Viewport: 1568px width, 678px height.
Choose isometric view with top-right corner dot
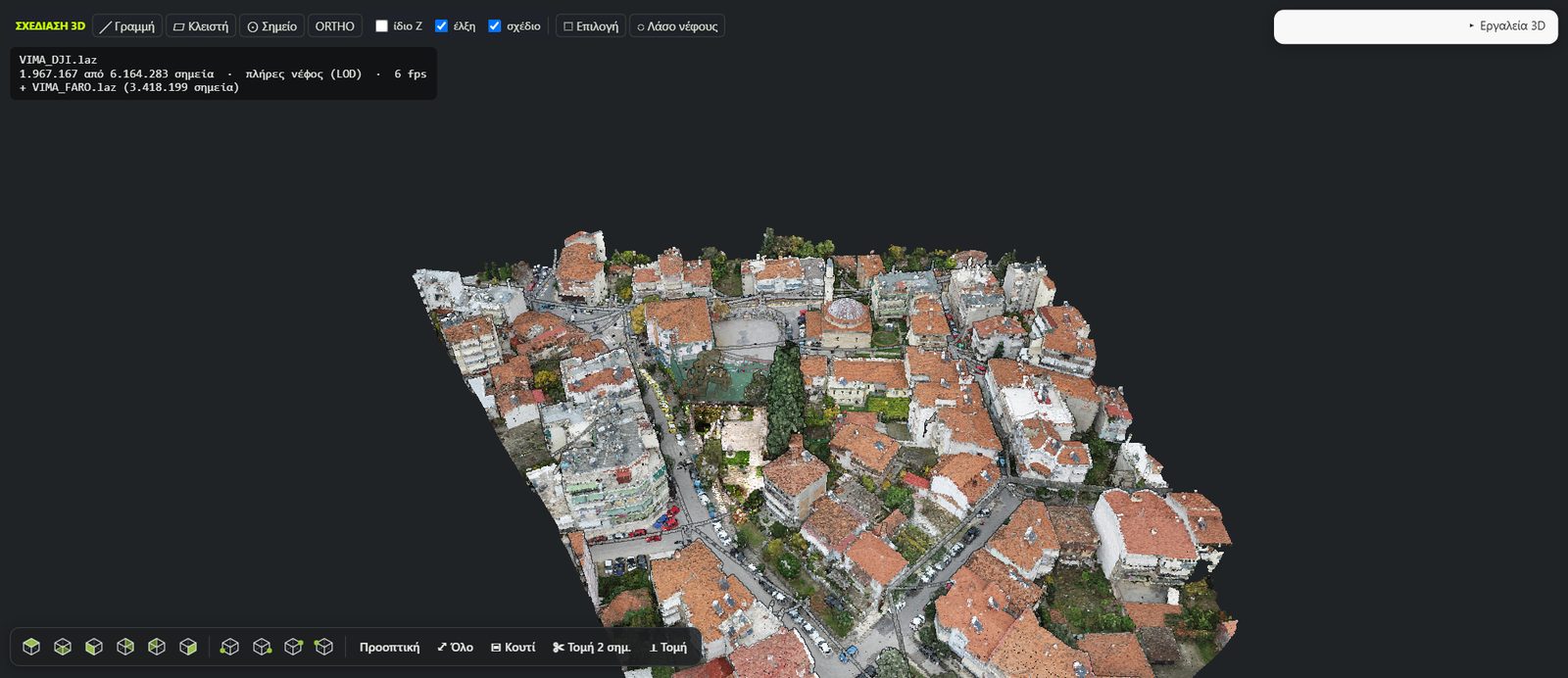pos(293,647)
